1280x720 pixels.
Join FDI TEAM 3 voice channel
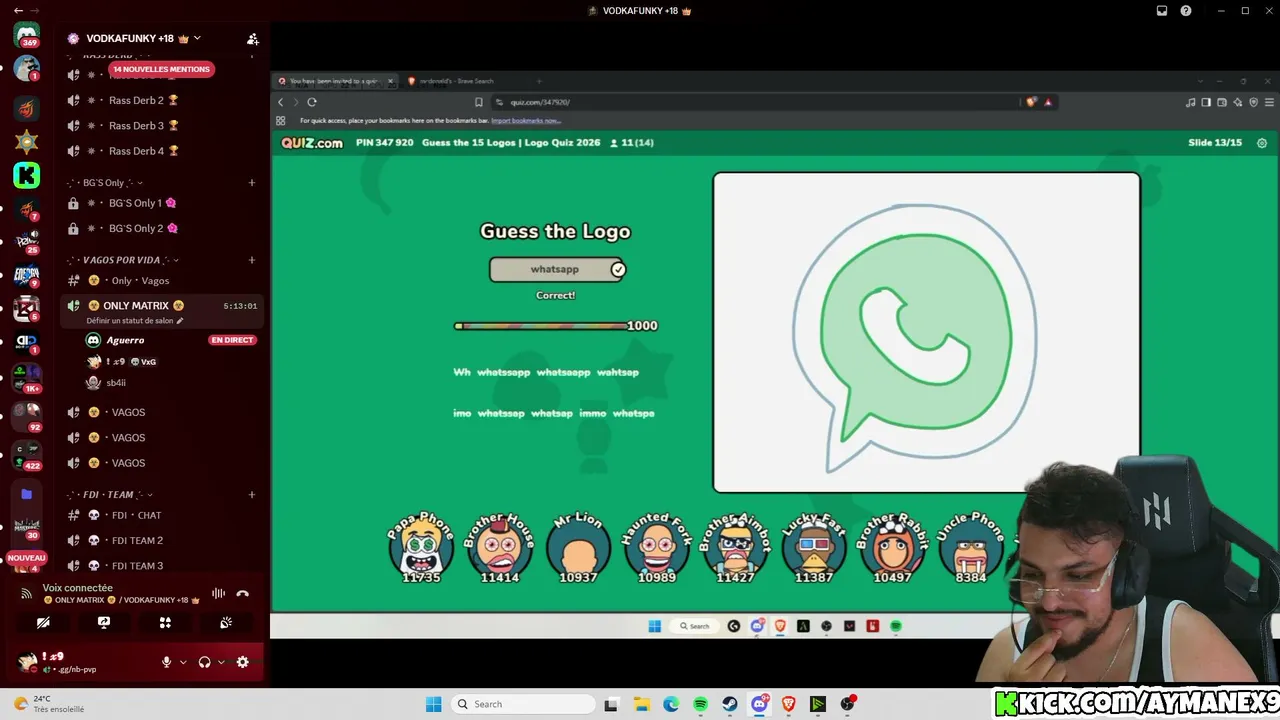pos(163,566)
